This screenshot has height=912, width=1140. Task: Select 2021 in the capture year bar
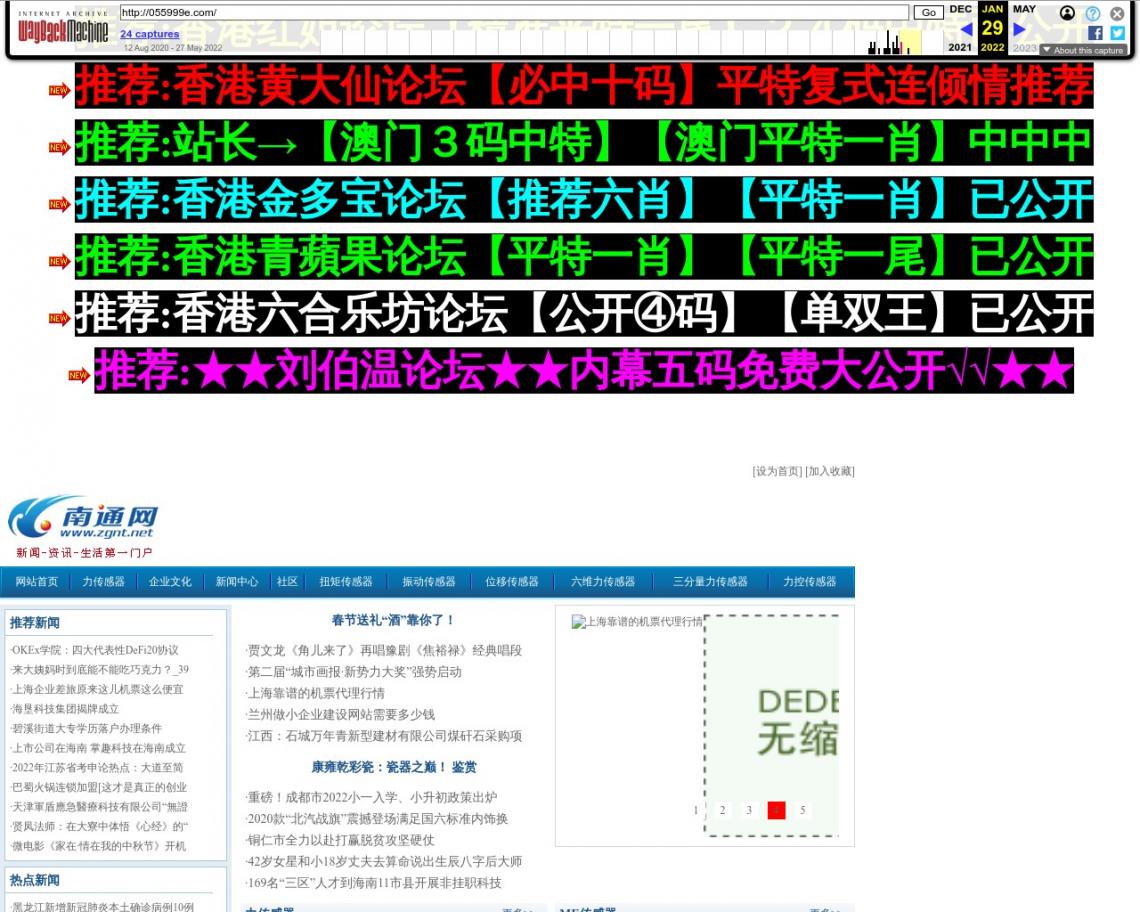coord(960,47)
